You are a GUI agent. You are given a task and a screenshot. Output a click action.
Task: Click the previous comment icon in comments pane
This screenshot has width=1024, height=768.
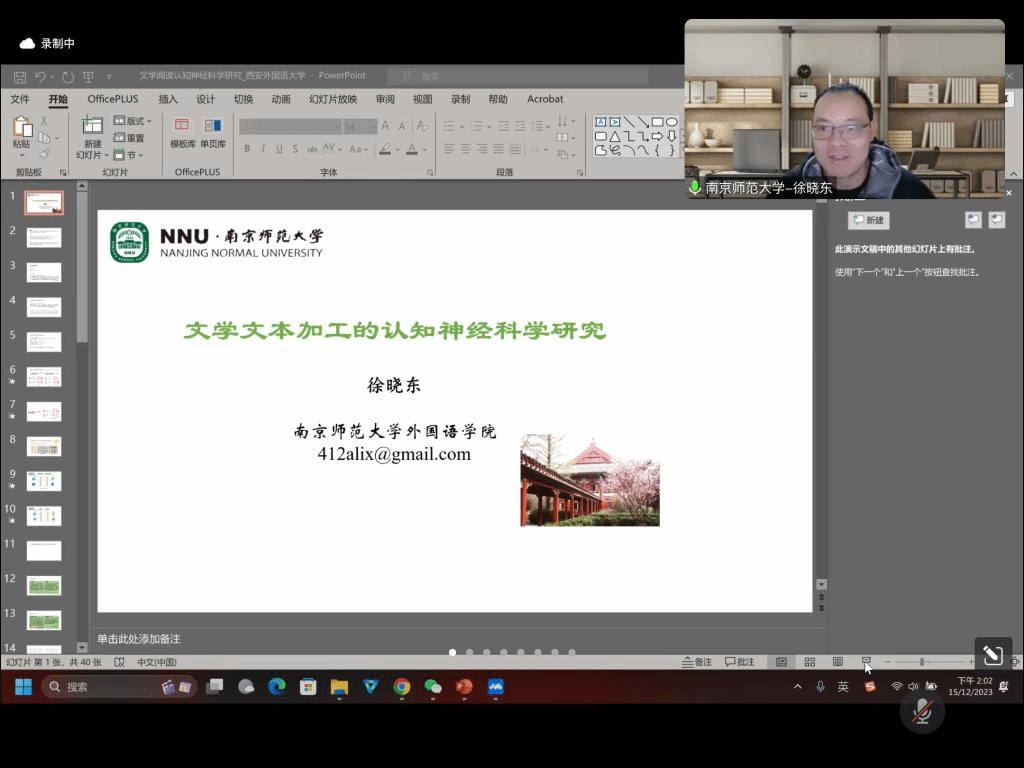pyautogui.click(x=973, y=220)
